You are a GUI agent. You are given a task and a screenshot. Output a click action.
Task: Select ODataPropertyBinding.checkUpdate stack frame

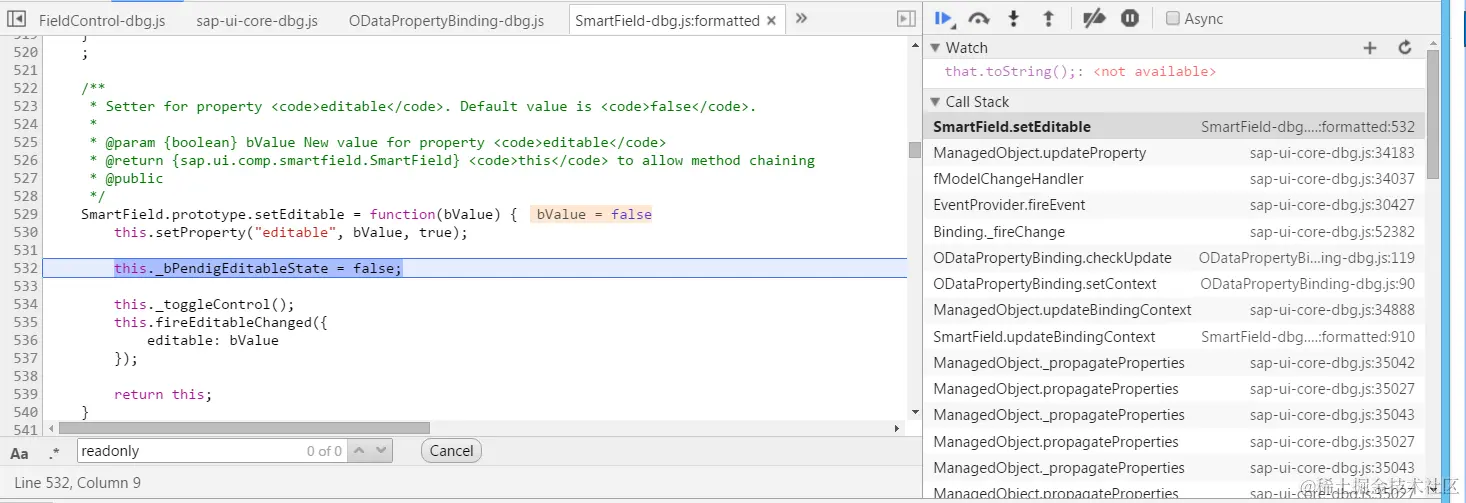[1174, 258]
